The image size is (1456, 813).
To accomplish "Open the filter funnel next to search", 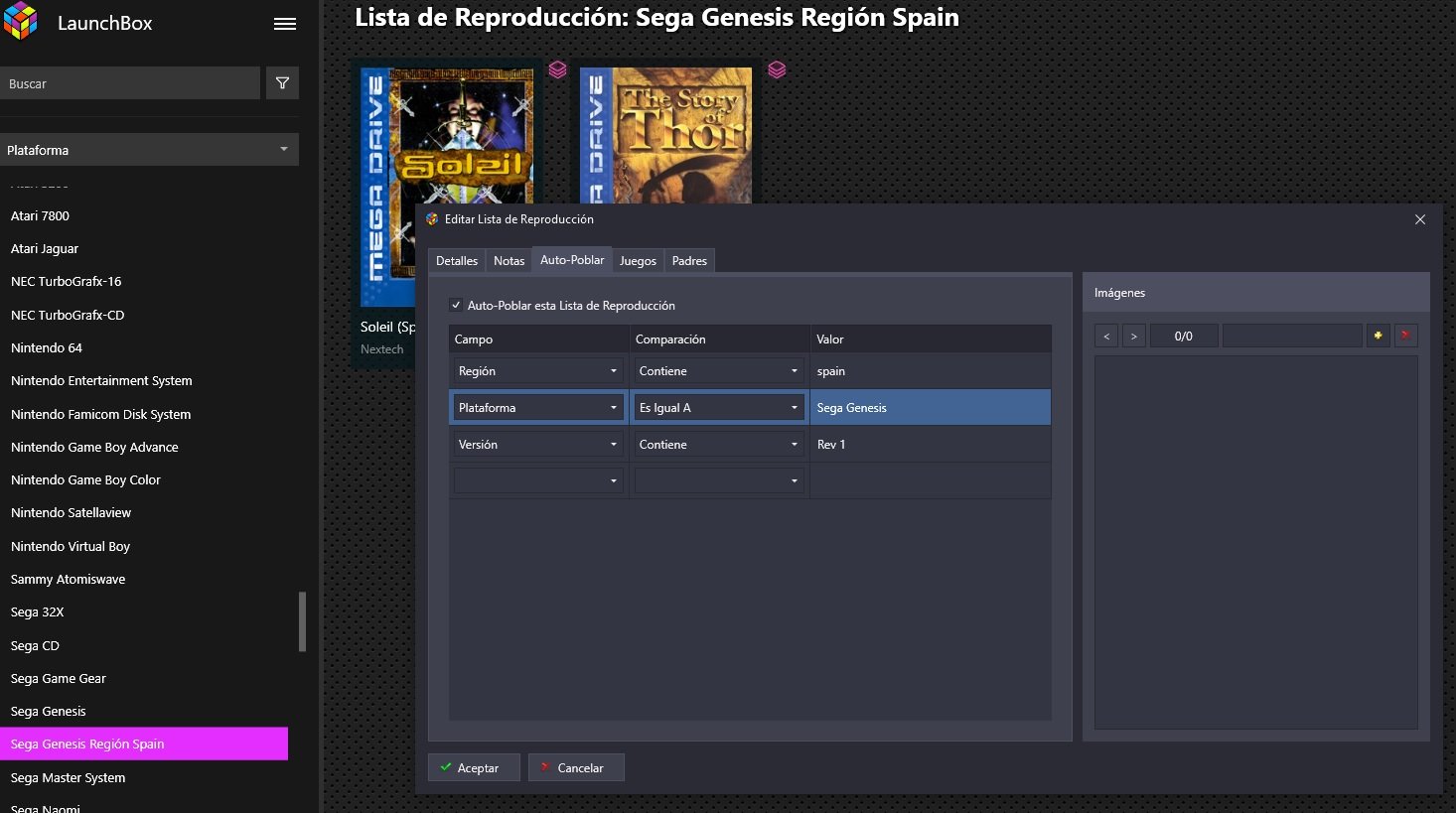I will click(x=282, y=83).
